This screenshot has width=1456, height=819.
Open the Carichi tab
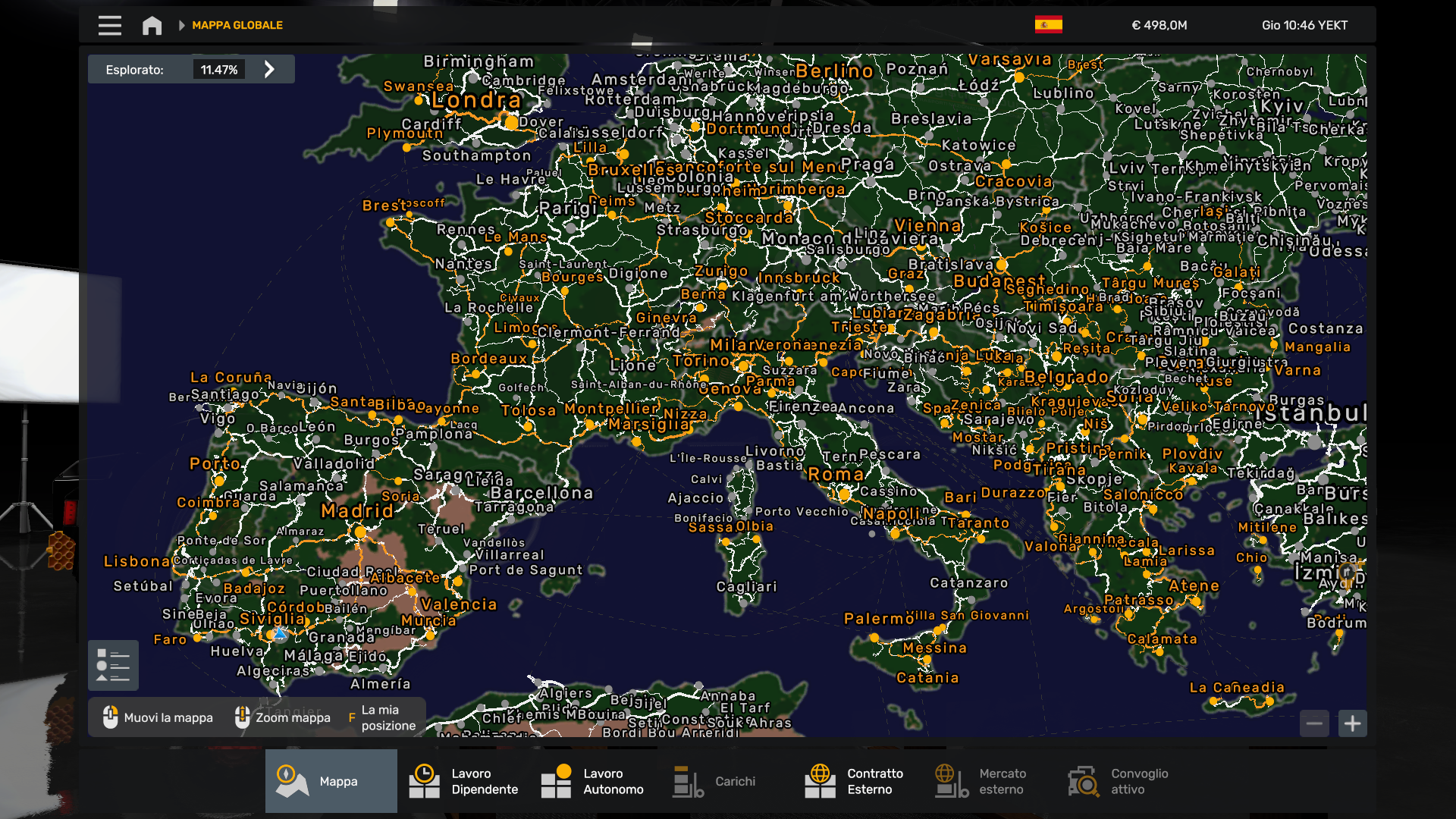[727, 781]
